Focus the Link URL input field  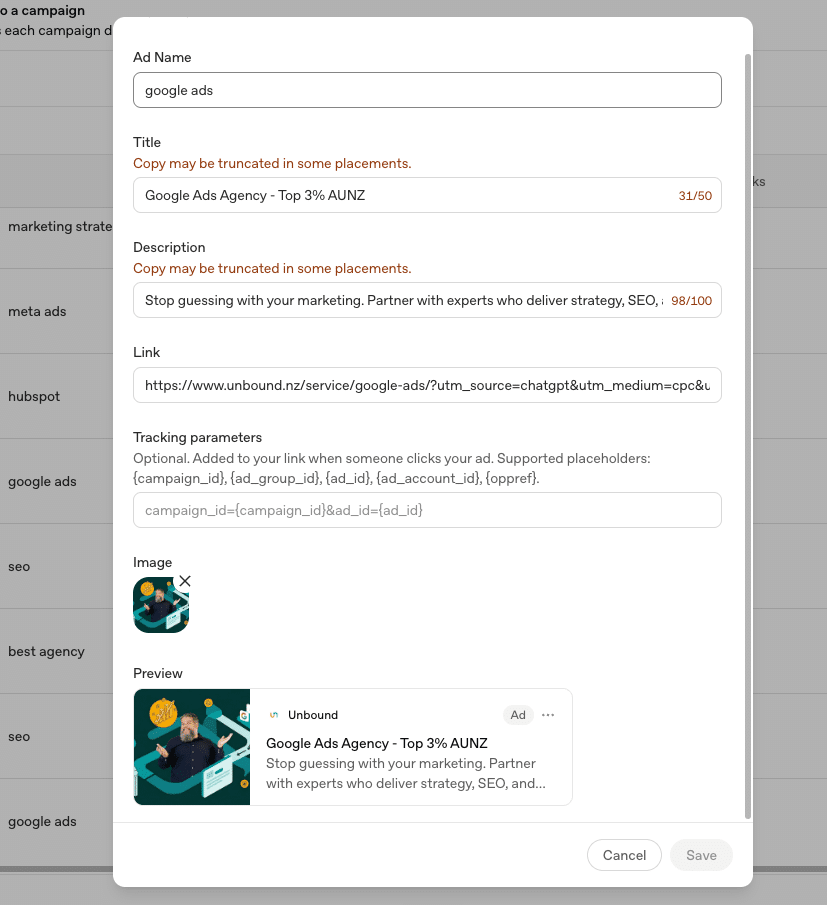click(x=427, y=385)
